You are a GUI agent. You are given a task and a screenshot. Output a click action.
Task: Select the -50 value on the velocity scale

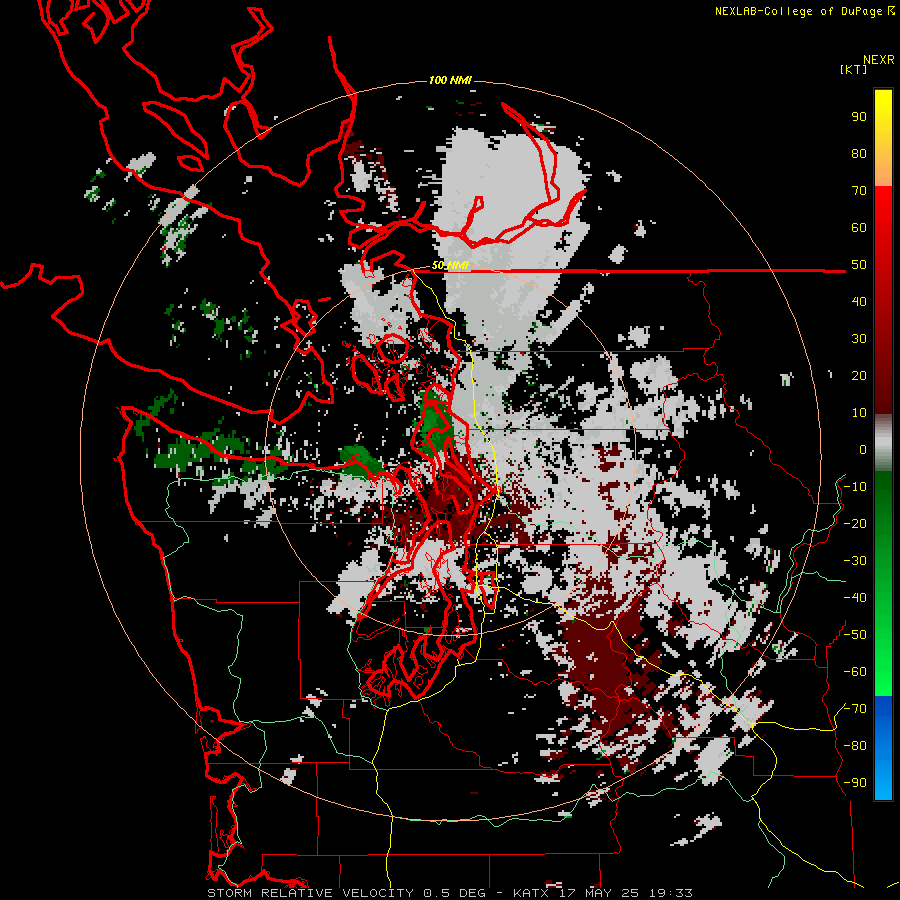tap(855, 635)
